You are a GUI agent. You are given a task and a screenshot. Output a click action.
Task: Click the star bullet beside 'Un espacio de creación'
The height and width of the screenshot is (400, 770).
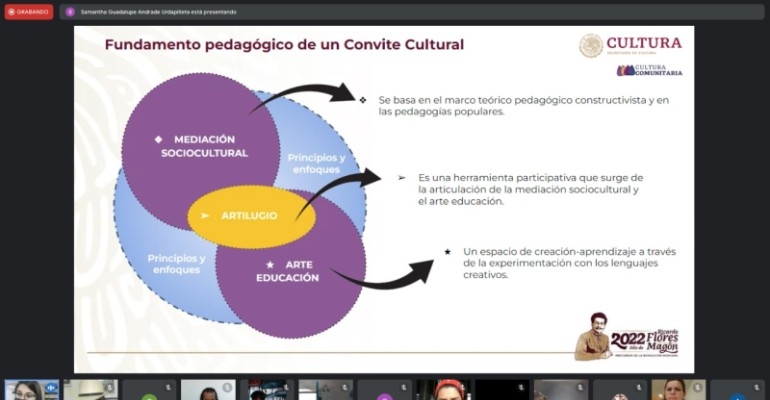click(447, 251)
